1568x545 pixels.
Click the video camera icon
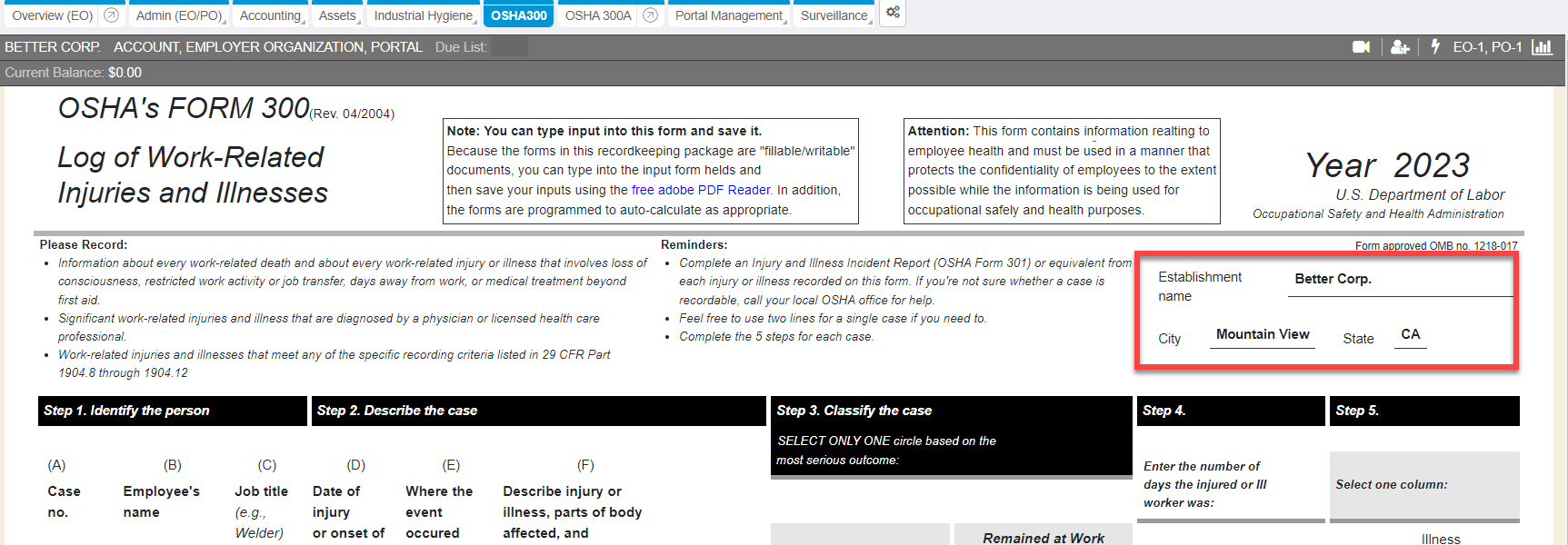point(1361,47)
